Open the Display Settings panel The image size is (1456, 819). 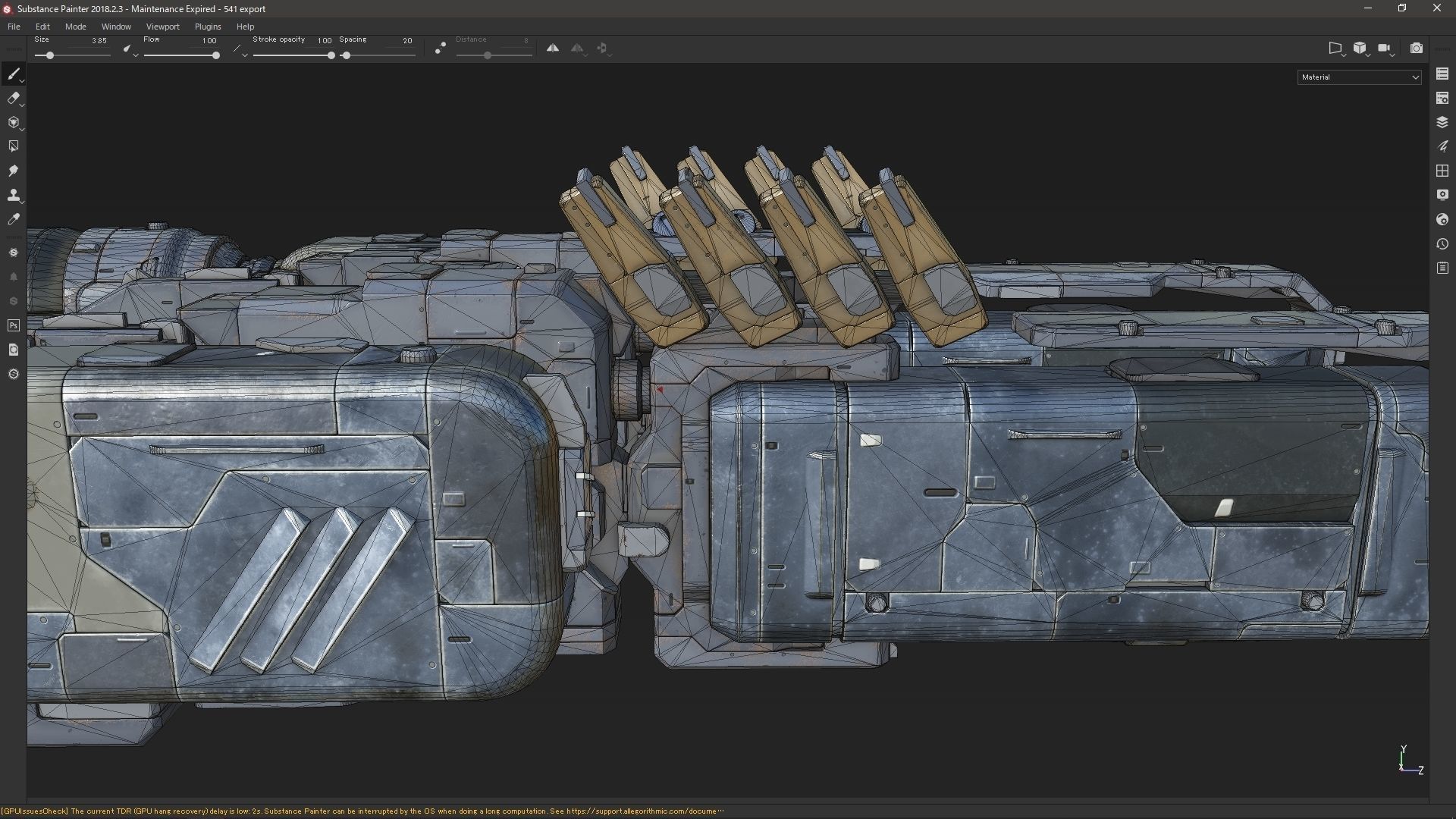coord(1442,195)
